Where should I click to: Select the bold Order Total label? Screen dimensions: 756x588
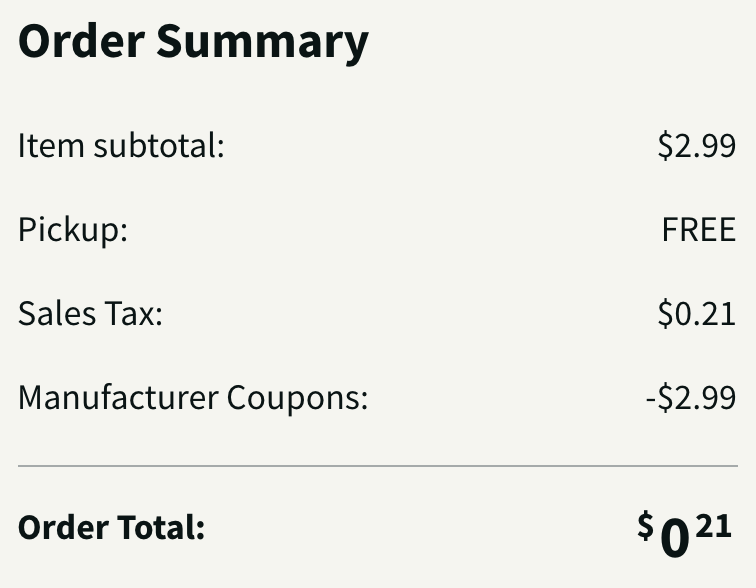click(x=111, y=527)
